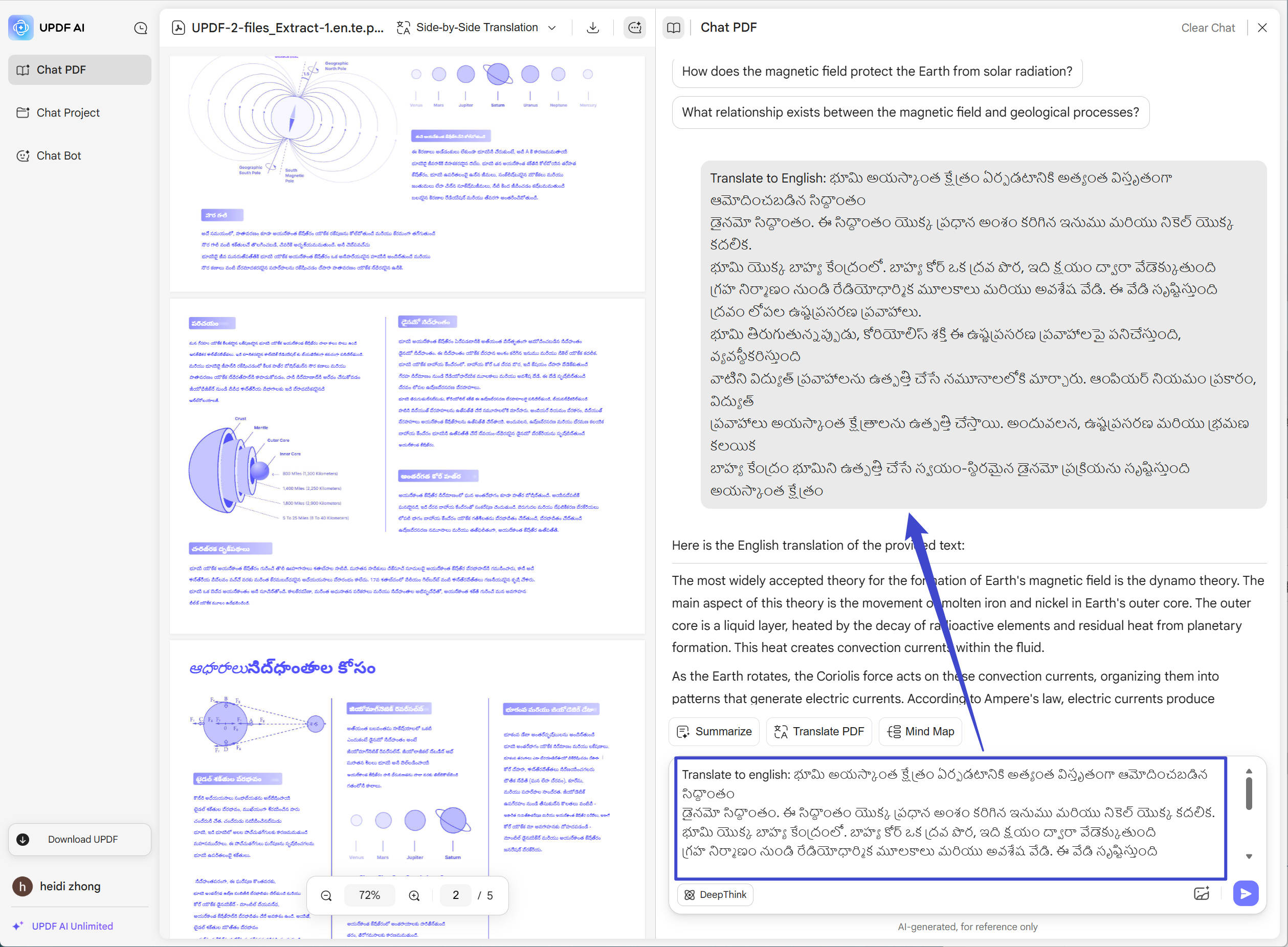
Task: Attach an image via the image icon
Action: (1202, 893)
